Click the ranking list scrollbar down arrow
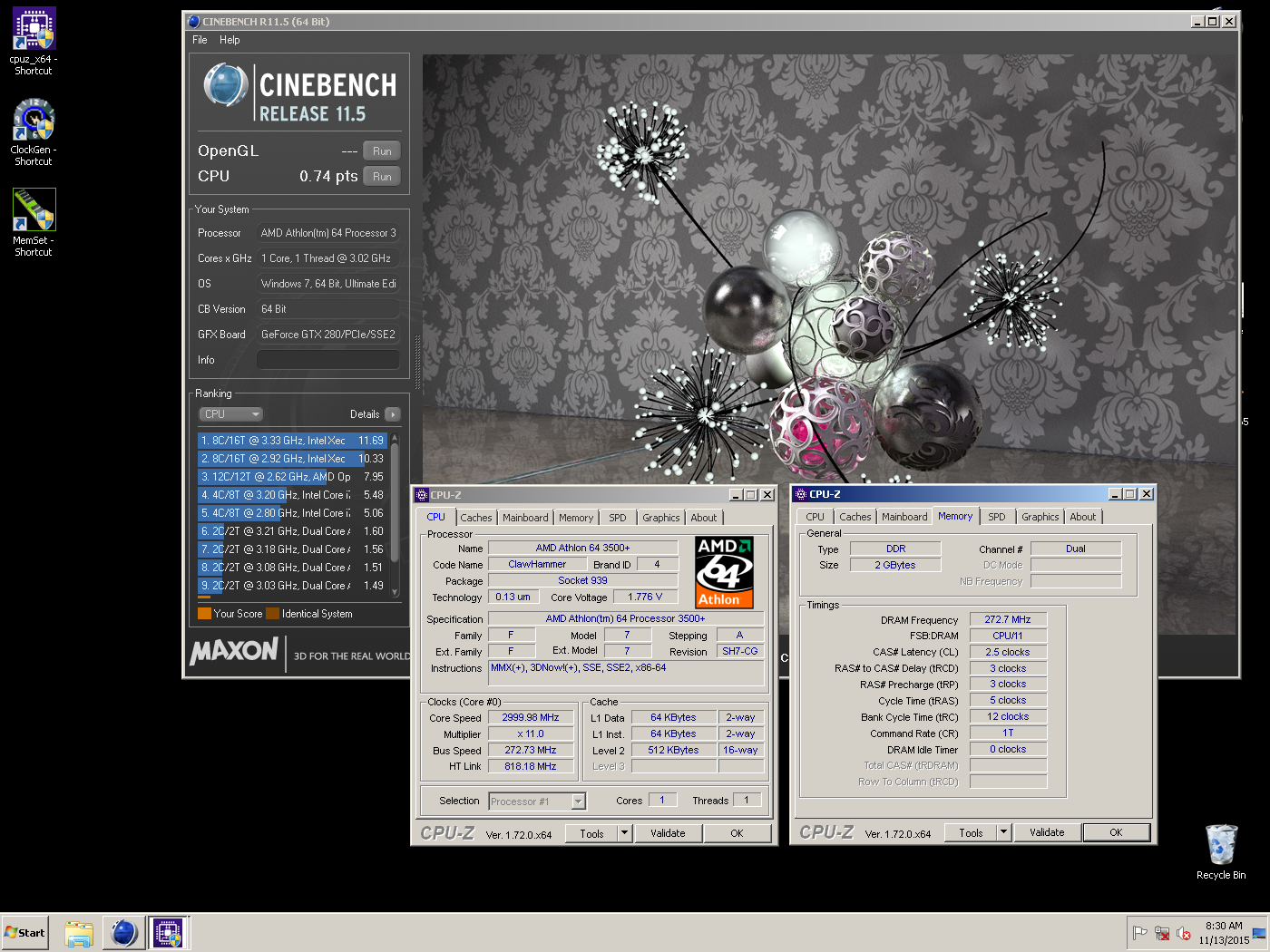Image resolution: width=1270 pixels, height=952 pixels. (x=395, y=592)
